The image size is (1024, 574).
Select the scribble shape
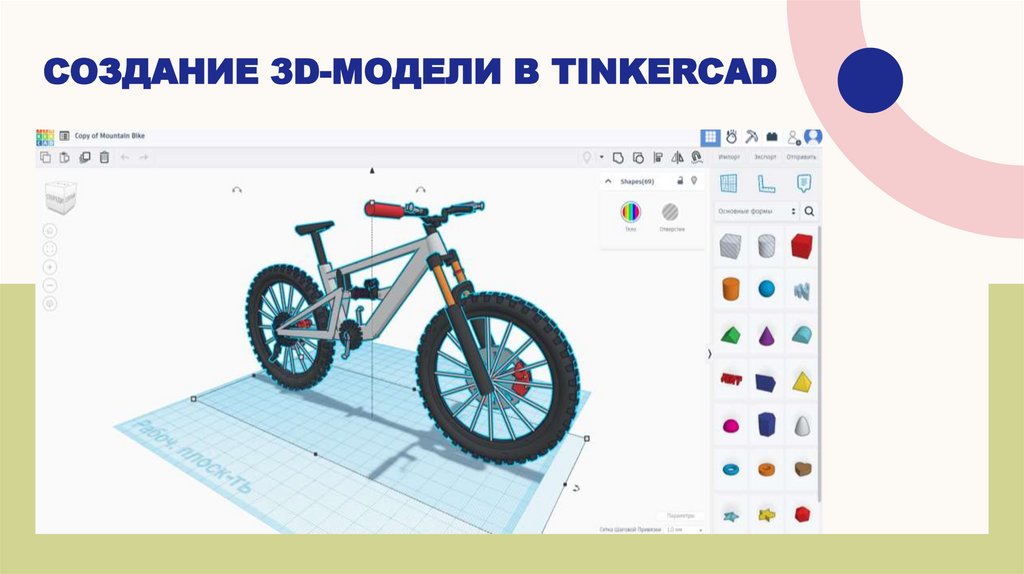pyautogui.click(x=801, y=290)
